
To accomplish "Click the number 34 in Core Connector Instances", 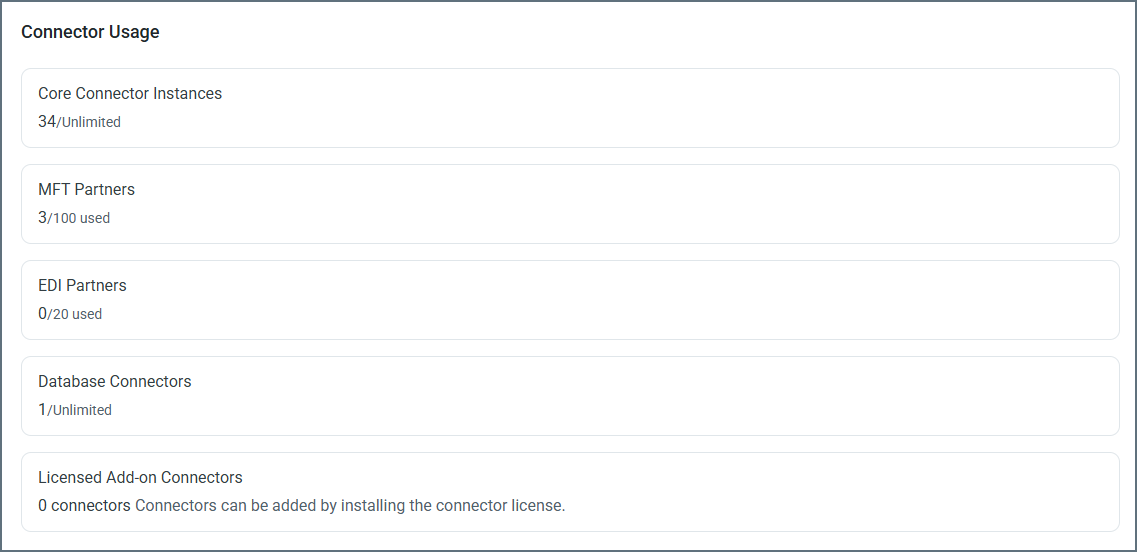I will [46, 122].
